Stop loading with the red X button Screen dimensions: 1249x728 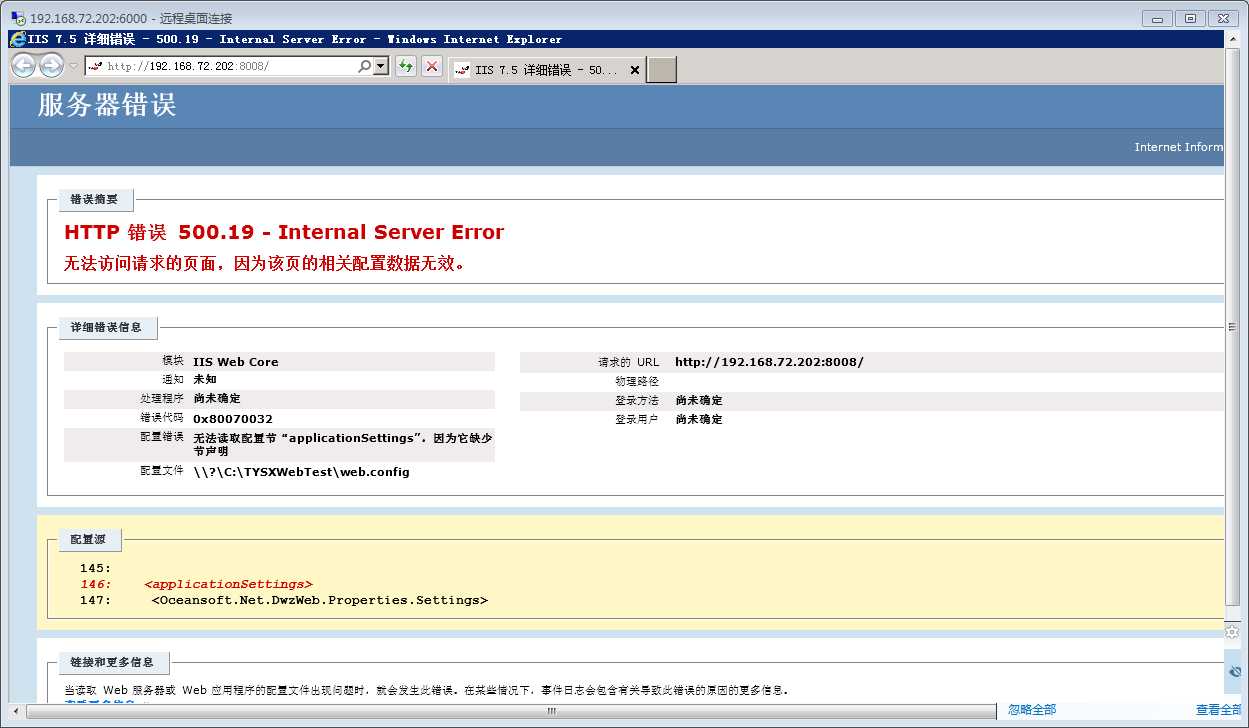(x=432, y=67)
